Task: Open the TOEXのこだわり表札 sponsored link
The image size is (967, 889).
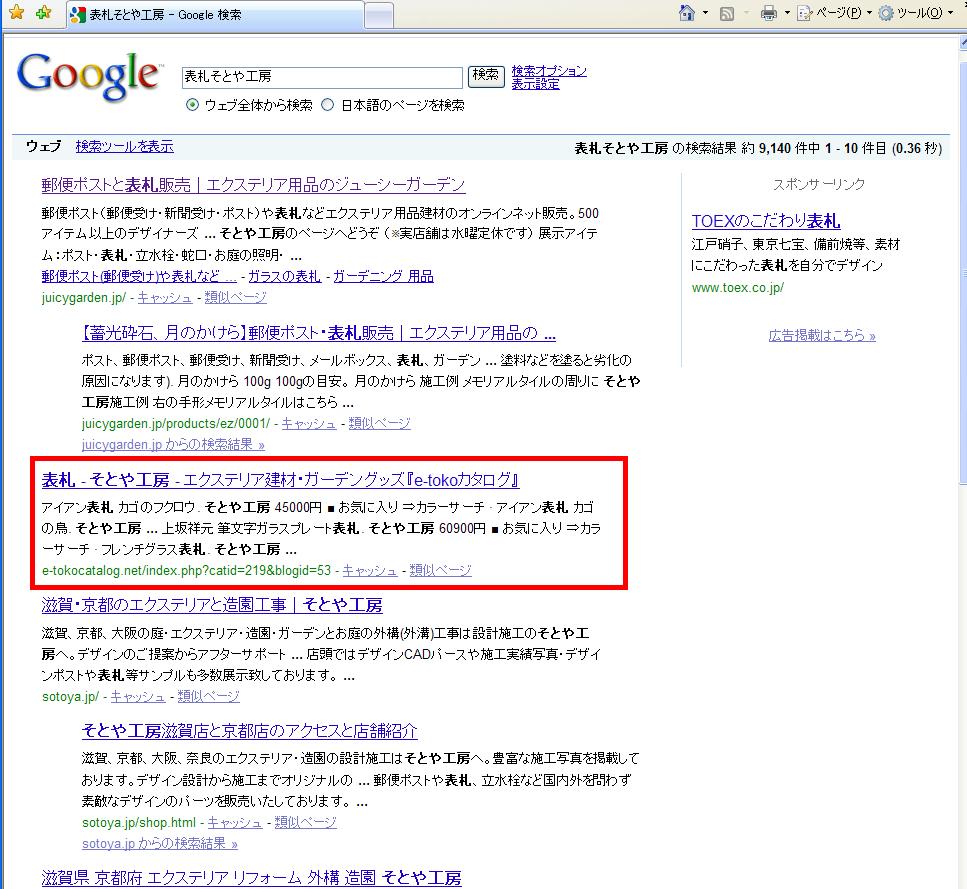Action: click(765, 221)
